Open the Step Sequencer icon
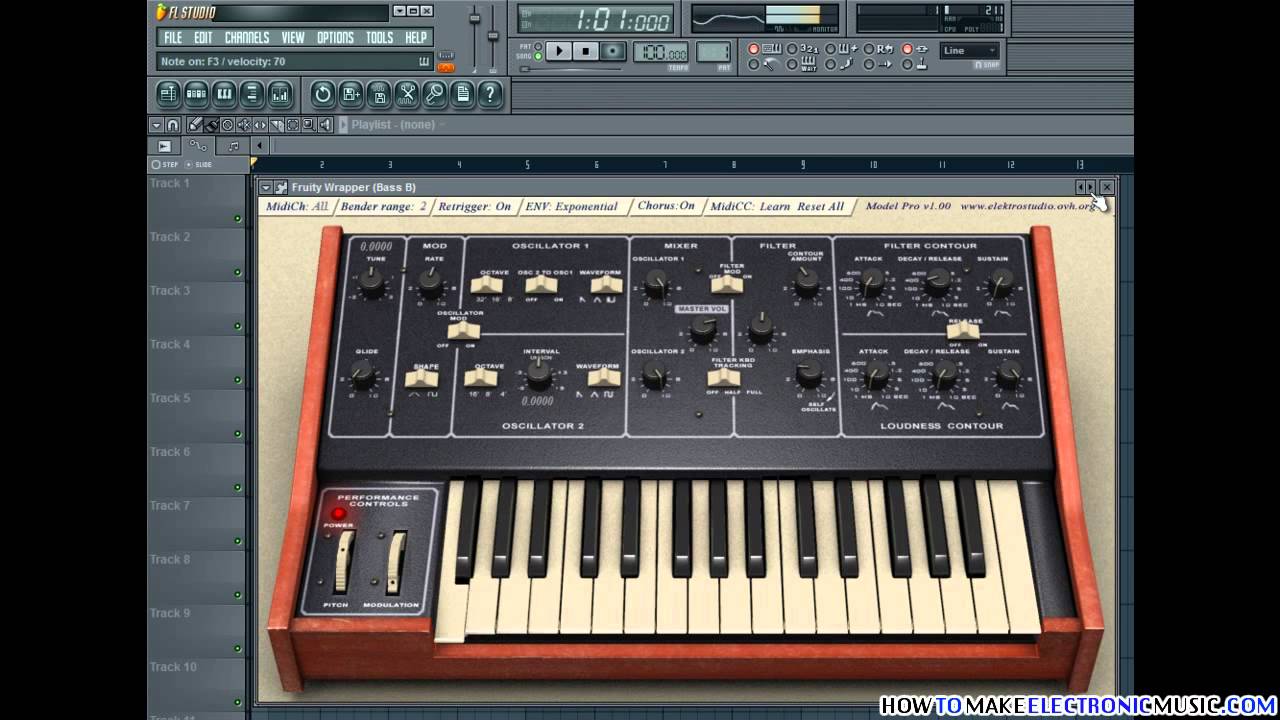 [196, 95]
